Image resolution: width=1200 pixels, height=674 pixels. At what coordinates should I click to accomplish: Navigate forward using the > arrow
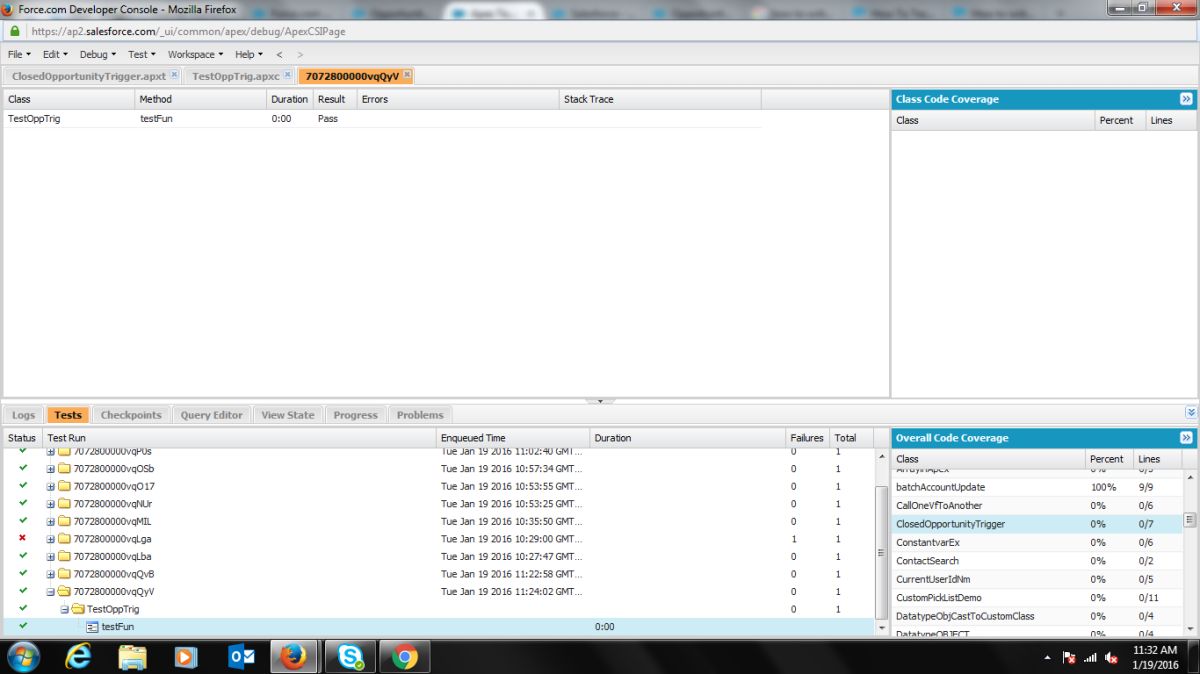point(300,54)
